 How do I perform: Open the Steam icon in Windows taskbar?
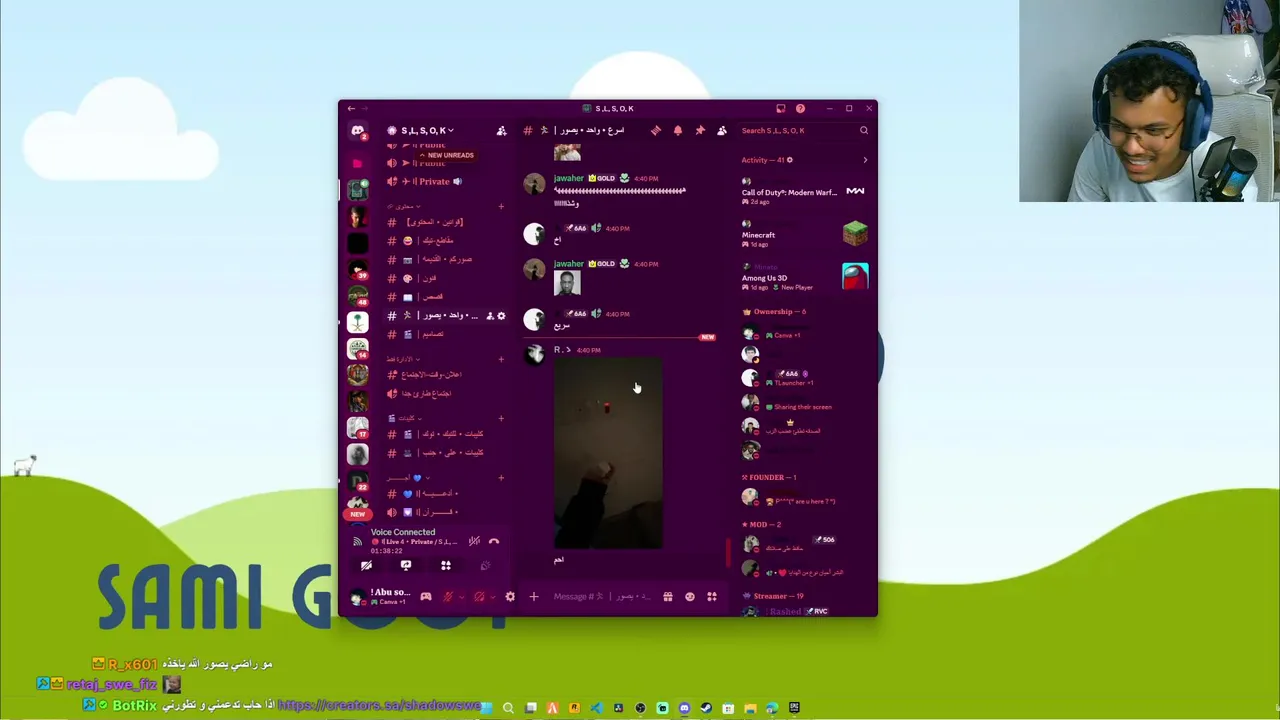coord(706,708)
